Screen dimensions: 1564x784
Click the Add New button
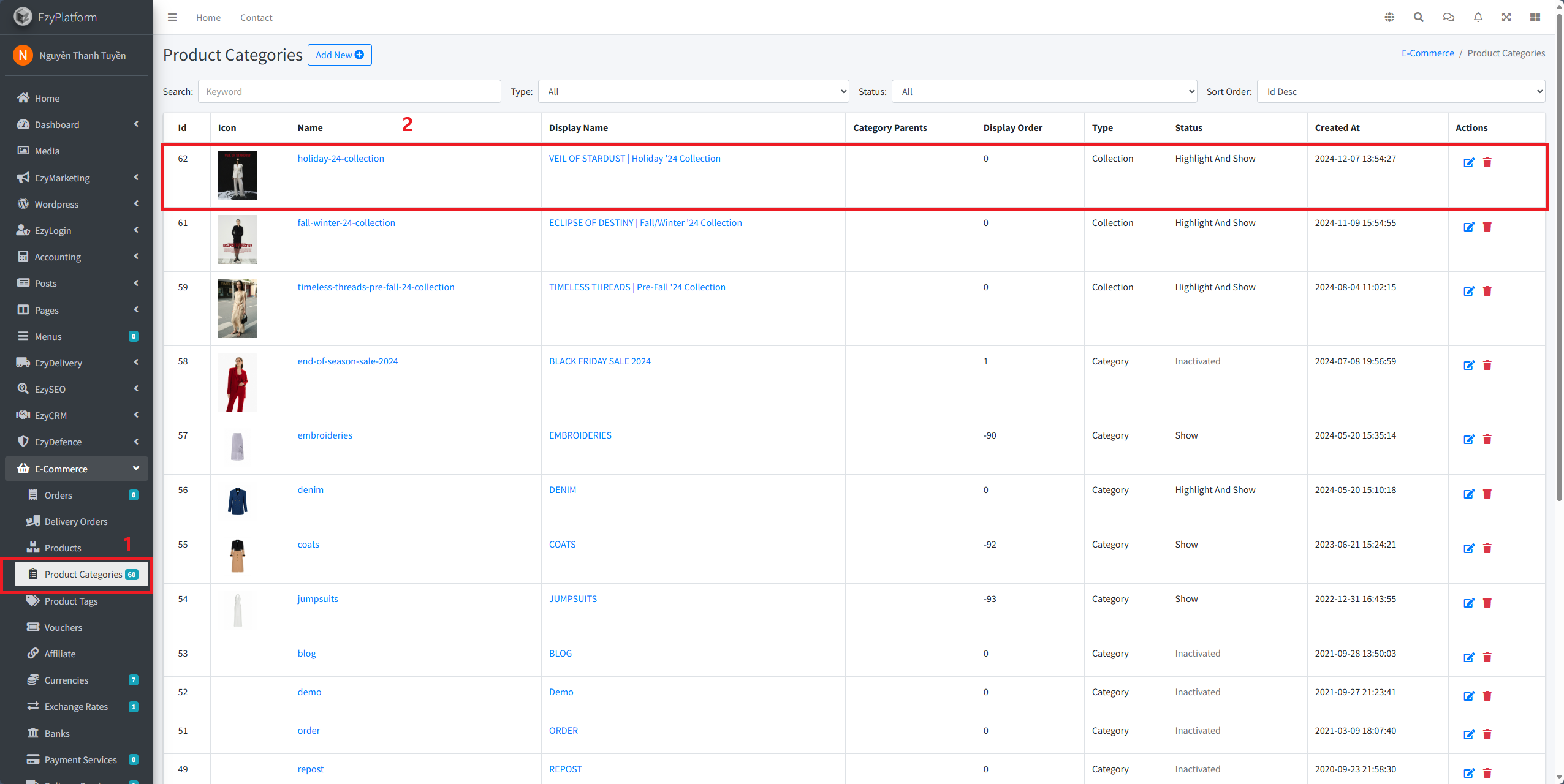[x=340, y=55]
